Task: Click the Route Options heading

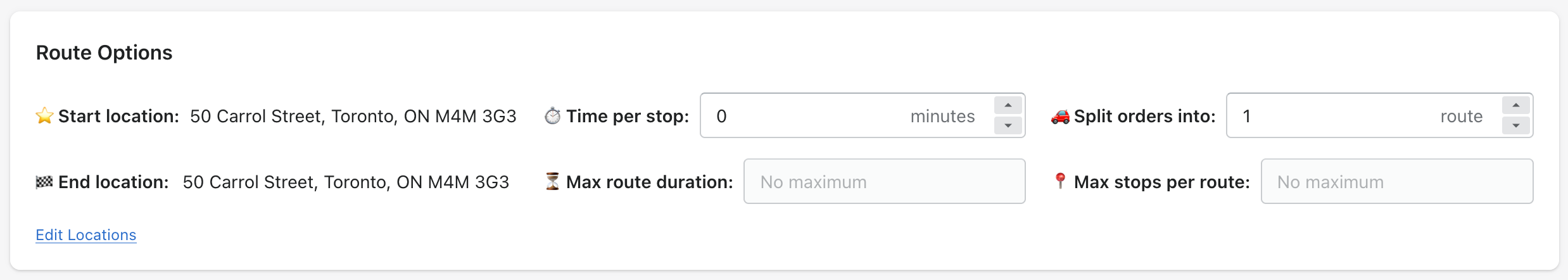Action: pos(104,53)
